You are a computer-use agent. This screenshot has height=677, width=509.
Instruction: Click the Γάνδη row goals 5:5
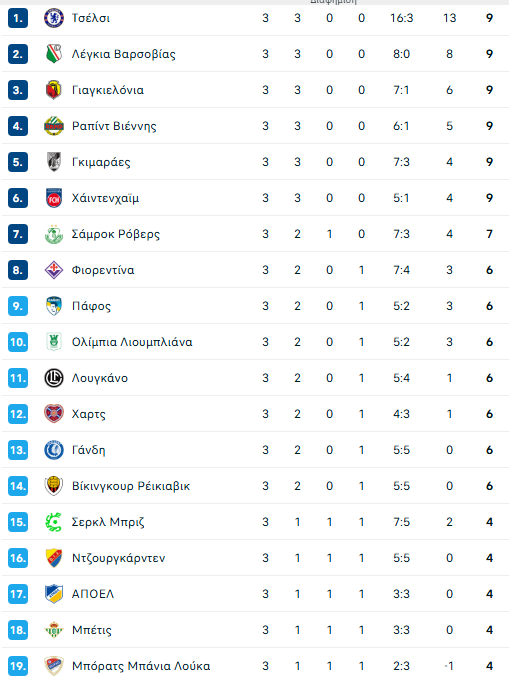click(x=402, y=450)
